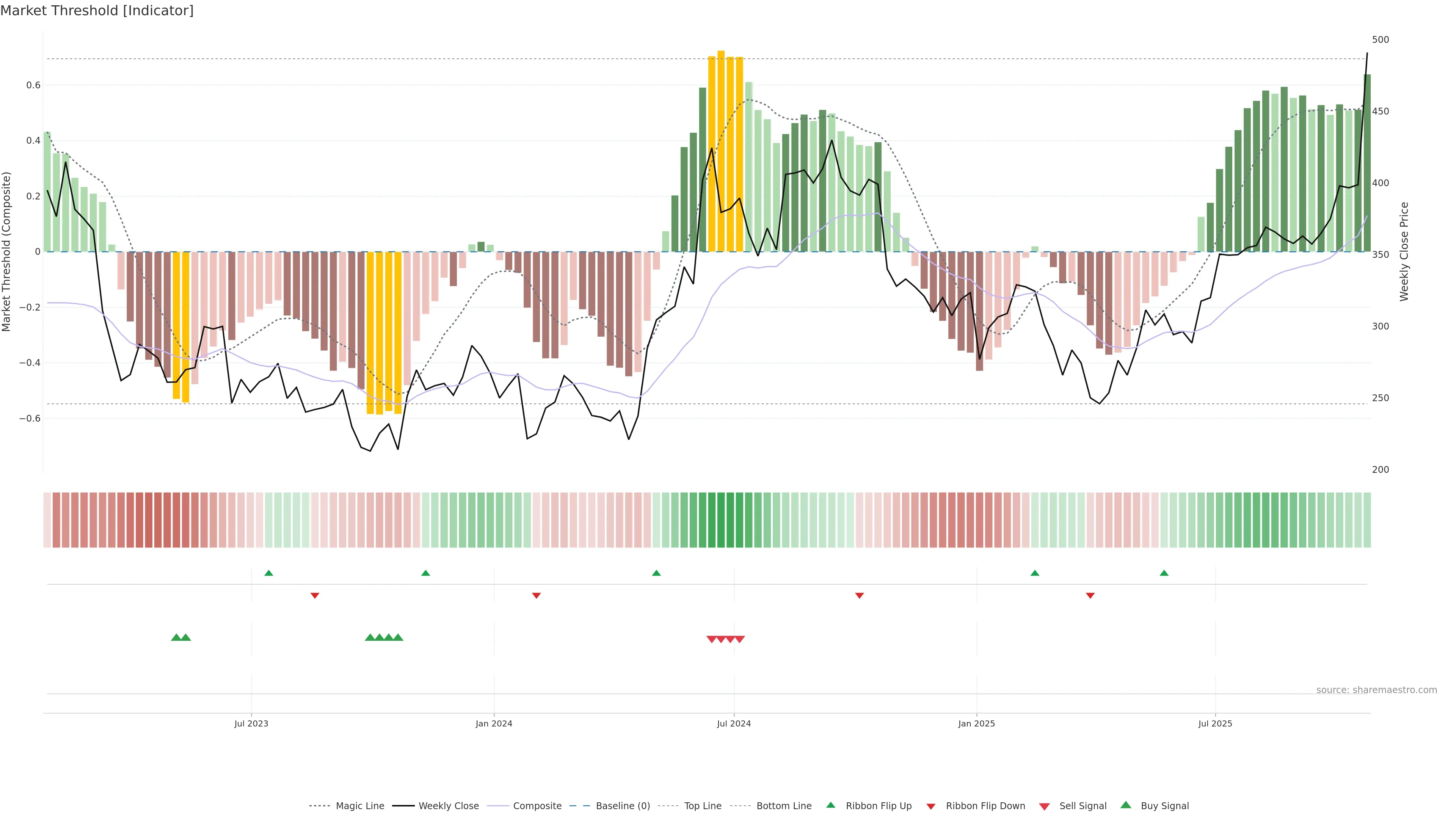Click the last ribbon flip up marker before Jul 2025
This screenshot has height=819, width=1456.
click(x=1164, y=573)
